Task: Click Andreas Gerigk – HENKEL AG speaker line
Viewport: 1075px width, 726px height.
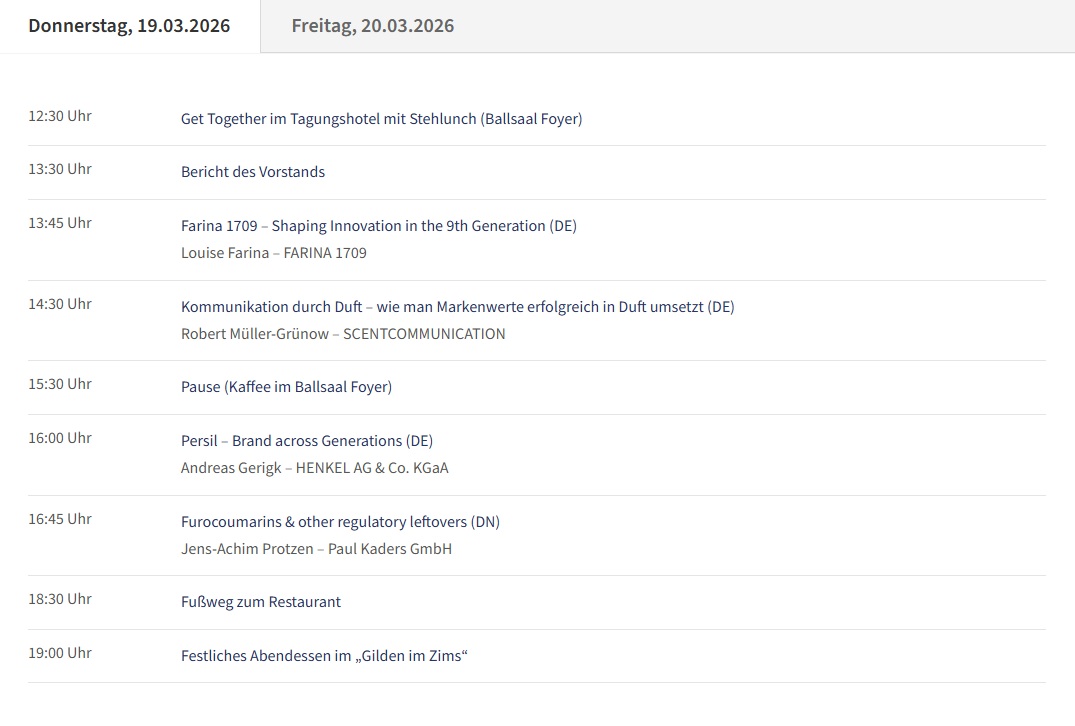Action: click(314, 468)
